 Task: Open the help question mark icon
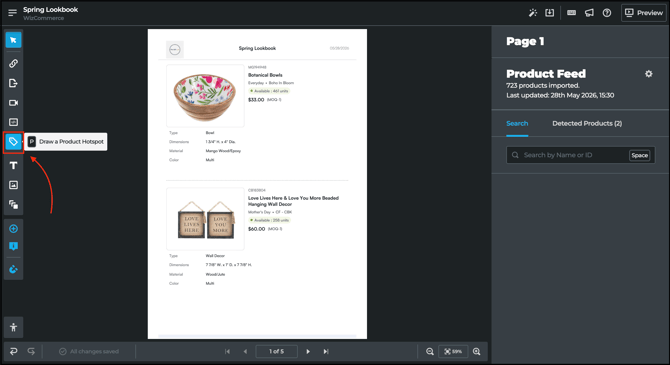607,13
